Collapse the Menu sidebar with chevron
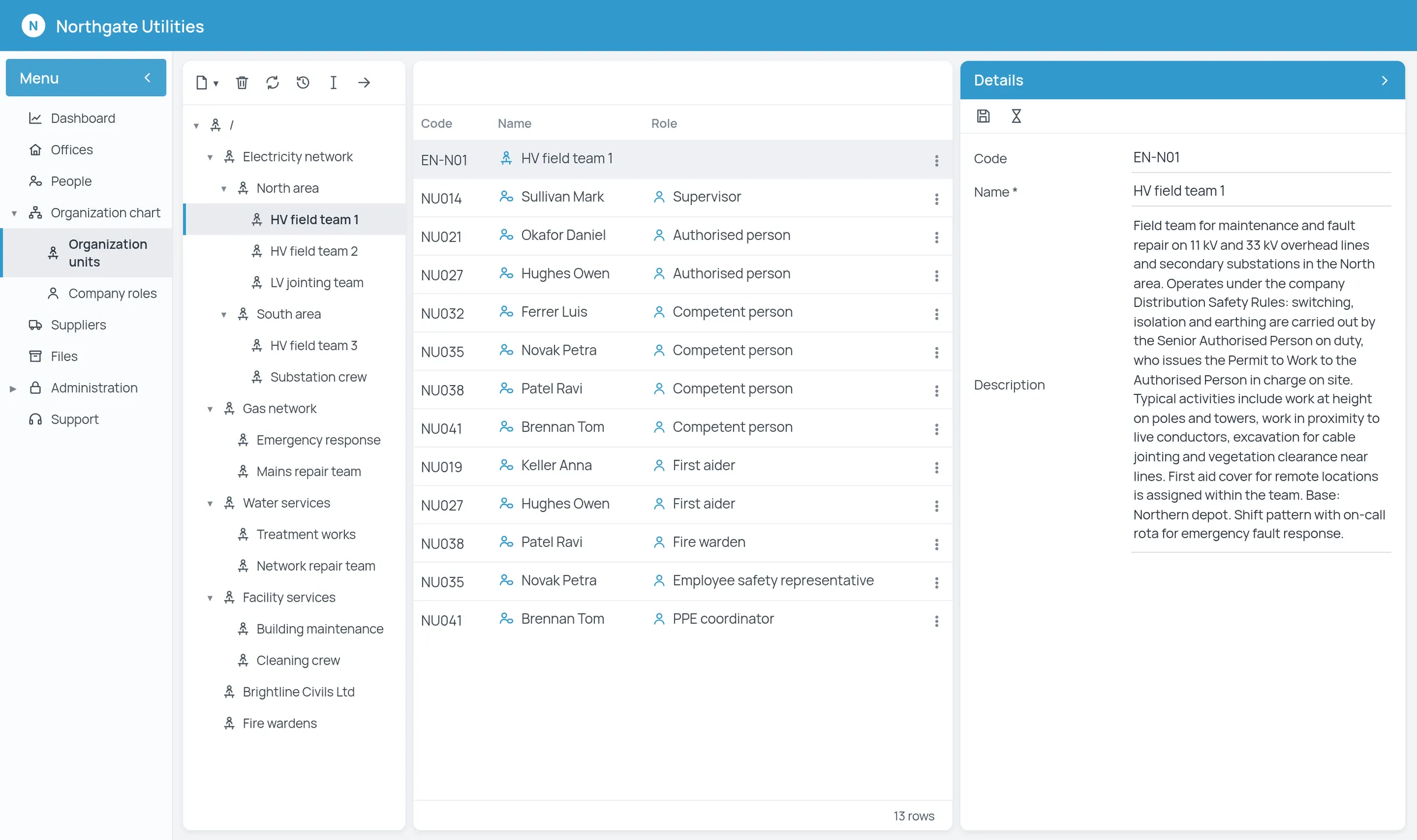This screenshot has height=840, width=1417. click(x=147, y=77)
